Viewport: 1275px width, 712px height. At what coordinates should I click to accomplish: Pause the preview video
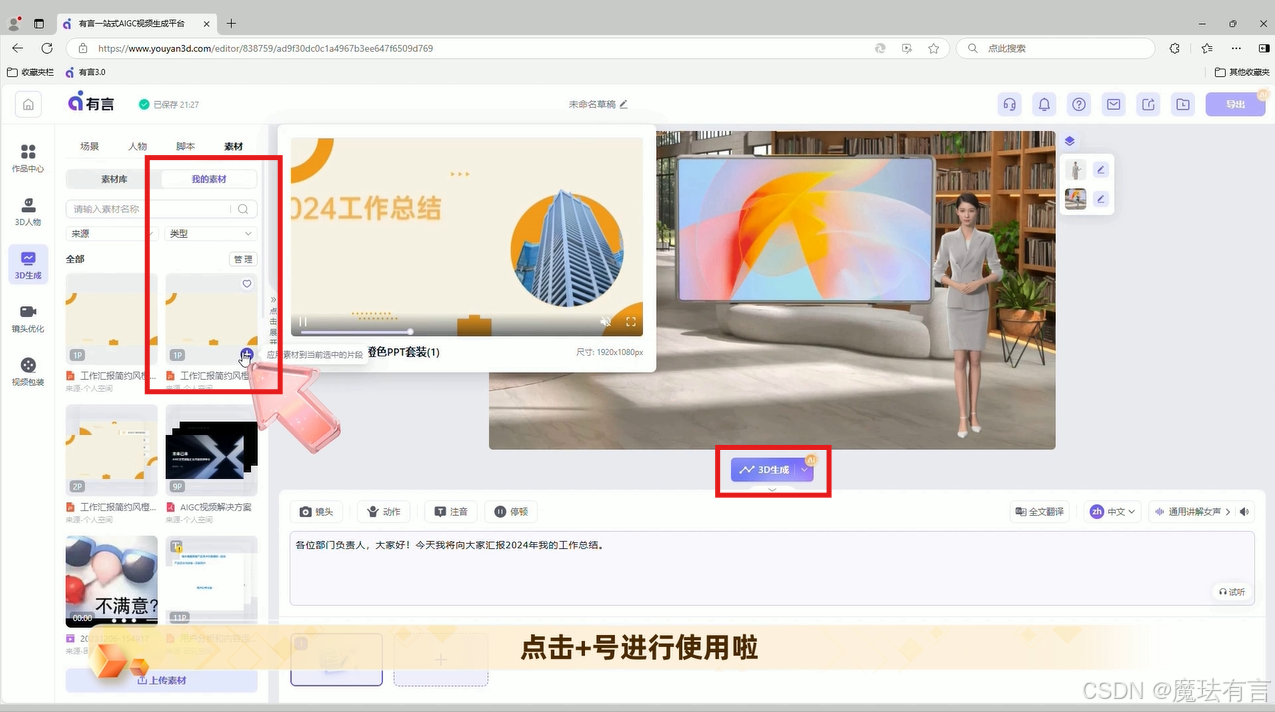[303, 322]
